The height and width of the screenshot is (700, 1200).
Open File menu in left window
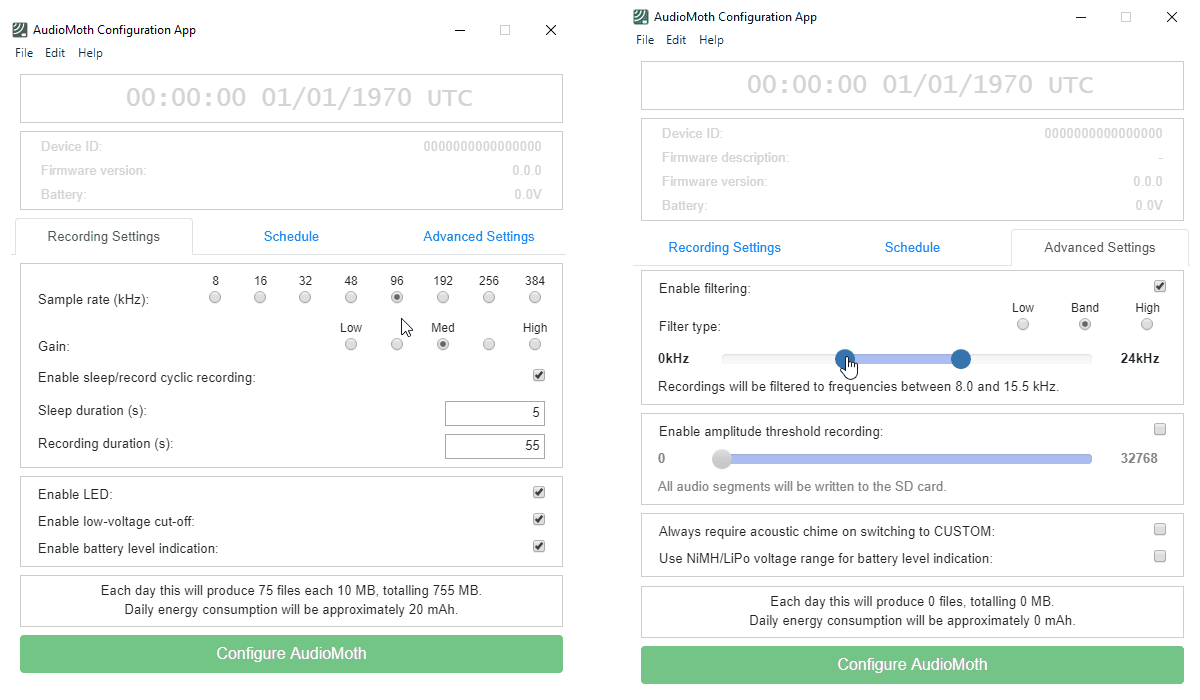coord(24,53)
